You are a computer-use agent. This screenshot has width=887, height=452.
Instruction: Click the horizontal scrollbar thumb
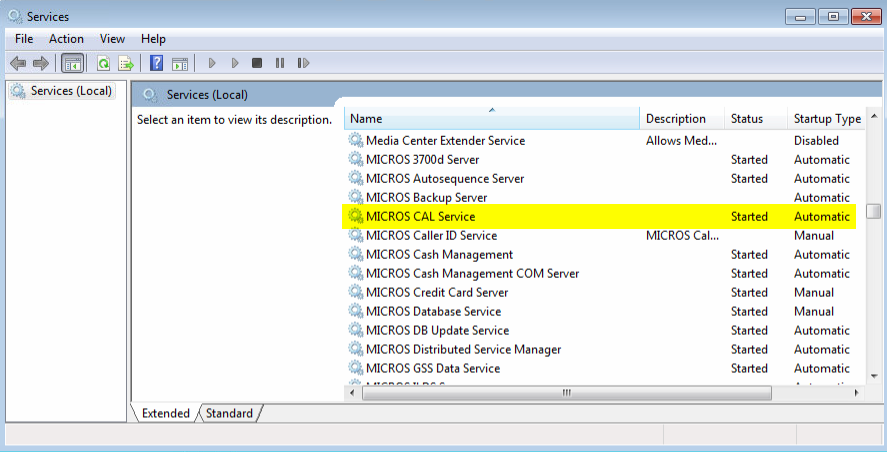(566, 393)
